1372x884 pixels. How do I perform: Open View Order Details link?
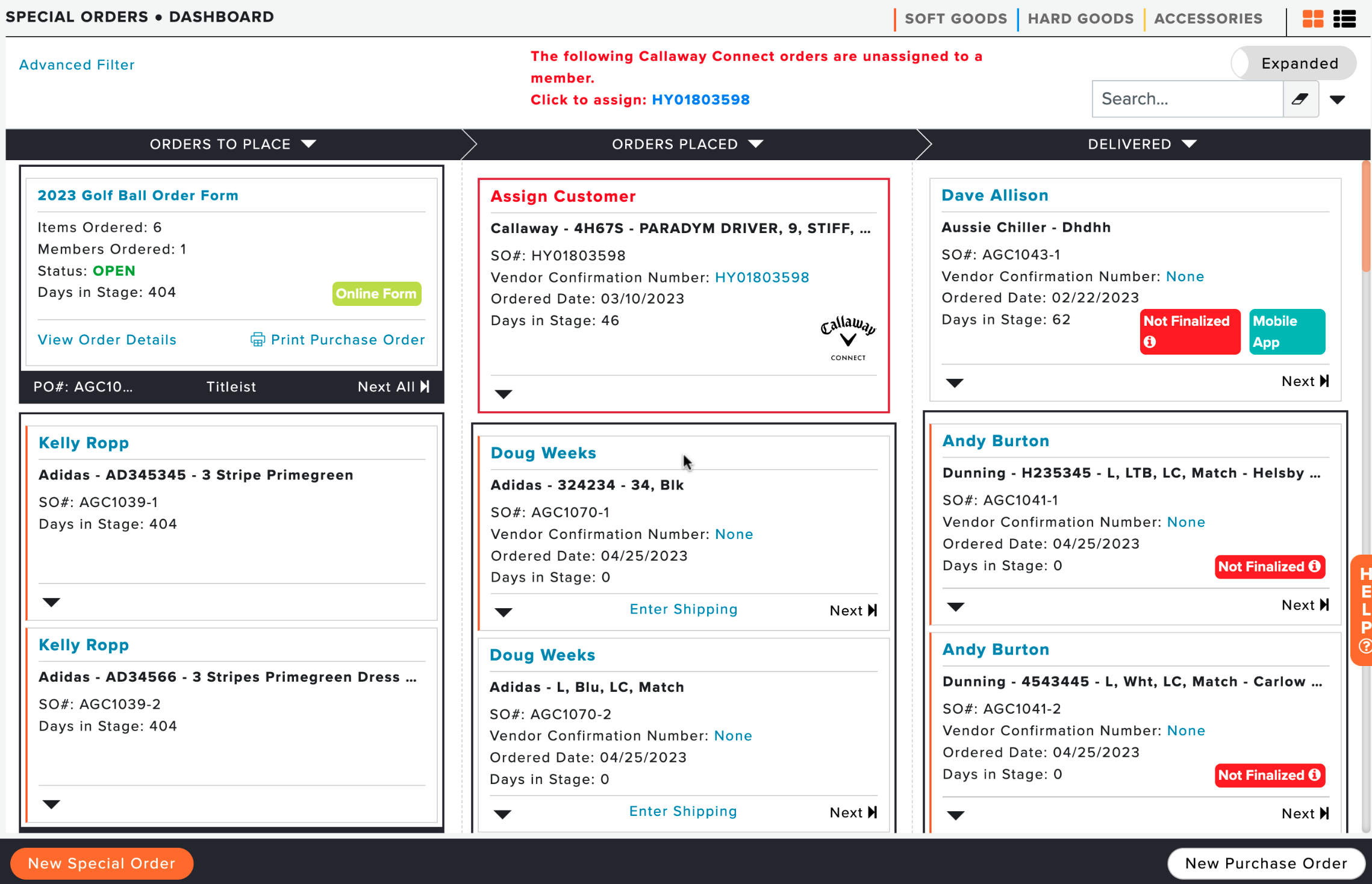pos(107,340)
